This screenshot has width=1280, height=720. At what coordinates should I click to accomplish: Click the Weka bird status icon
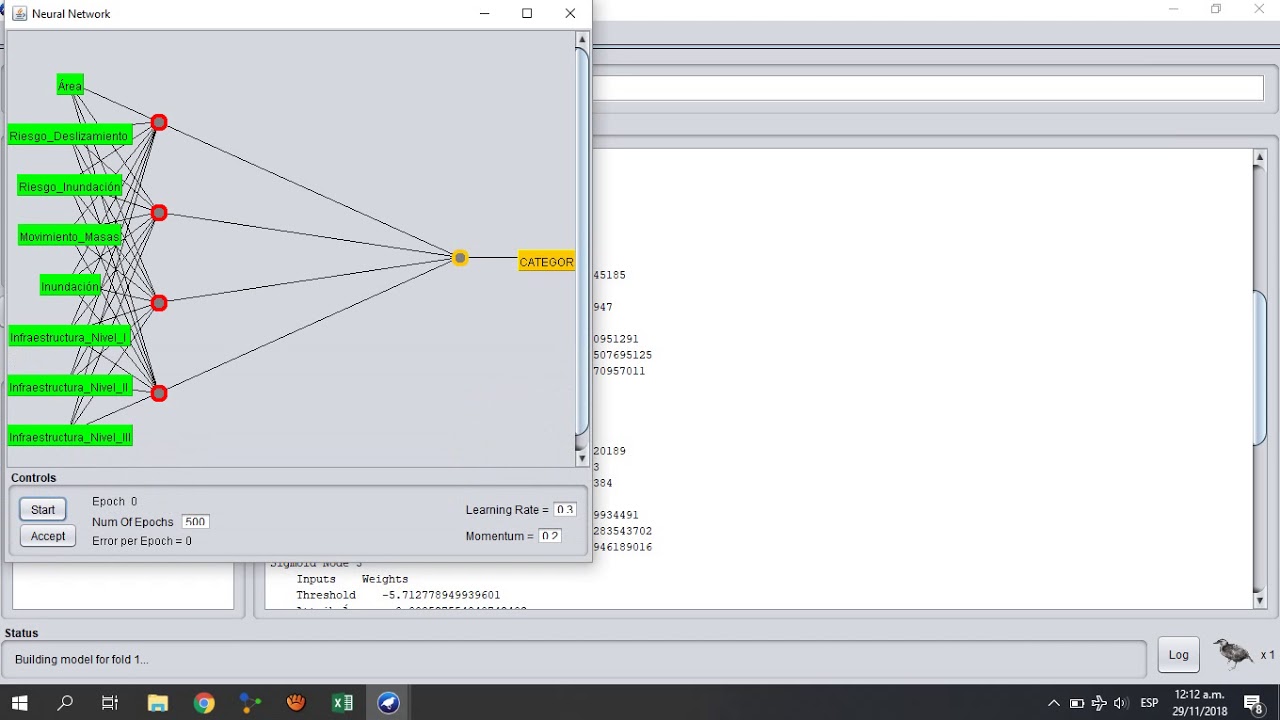(x=1233, y=654)
